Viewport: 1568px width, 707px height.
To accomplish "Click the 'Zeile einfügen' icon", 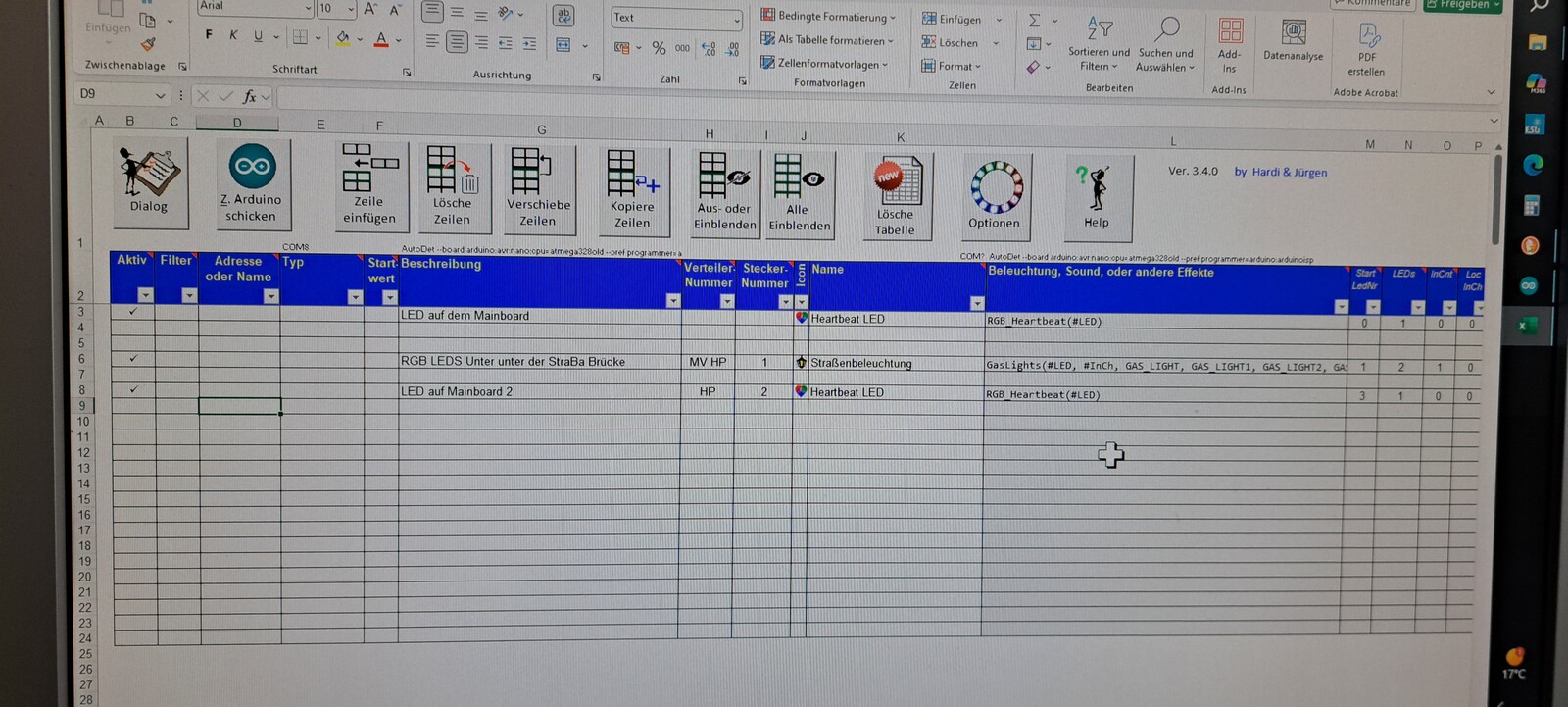I will pyautogui.click(x=369, y=184).
